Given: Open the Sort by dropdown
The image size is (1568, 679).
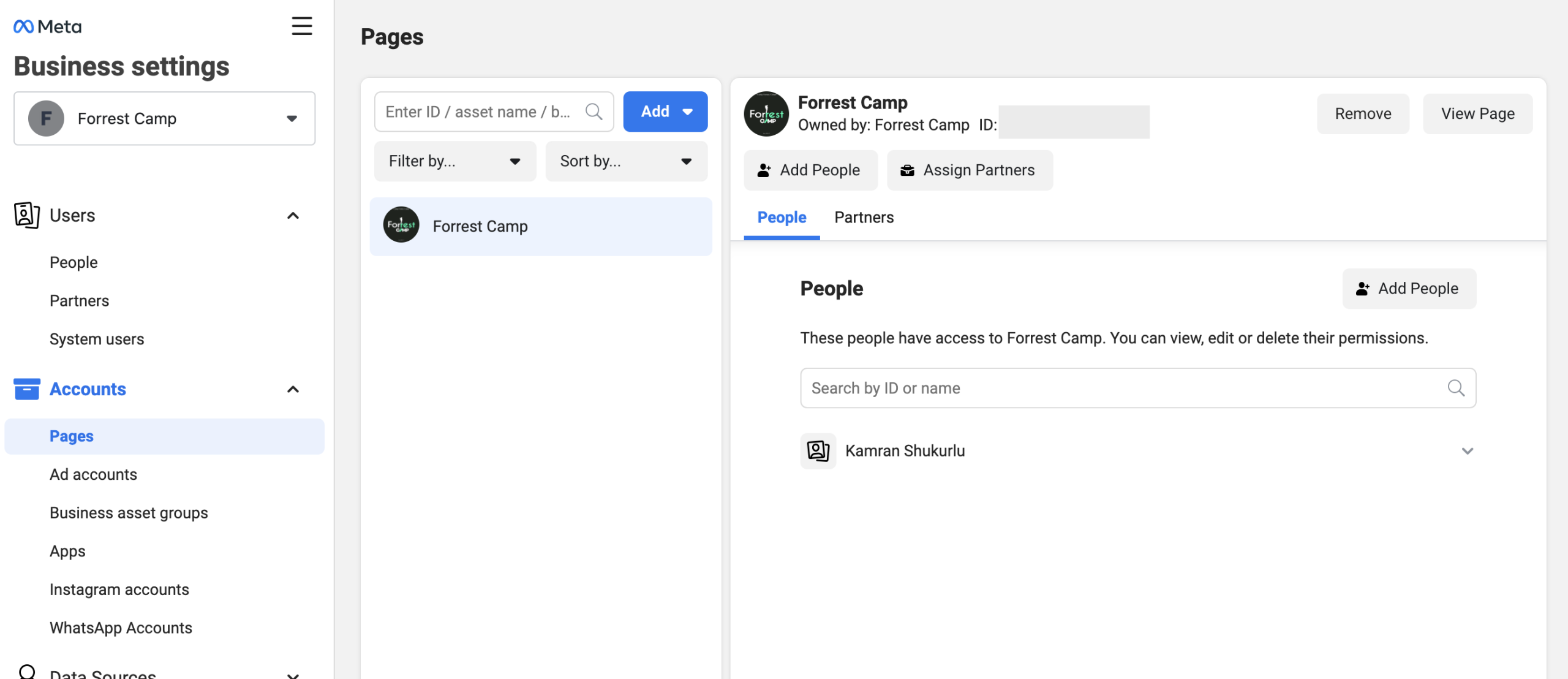Looking at the screenshot, I should (x=626, y=161).
